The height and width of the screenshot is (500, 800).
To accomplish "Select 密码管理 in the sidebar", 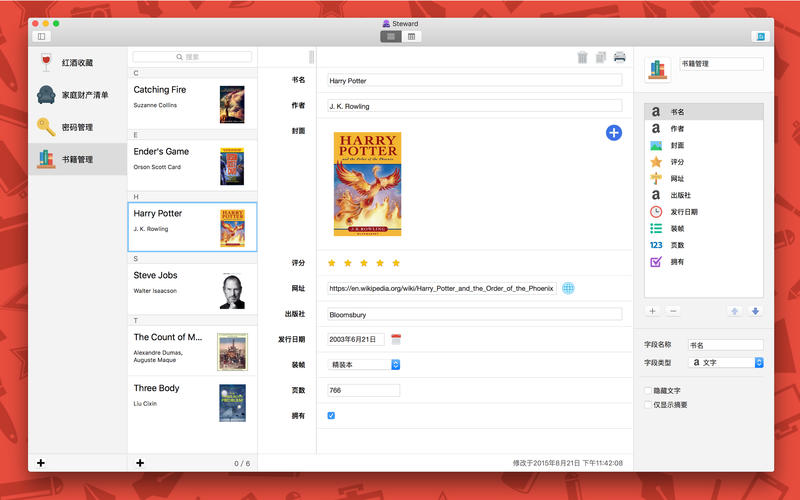I will tap(77, 127).
